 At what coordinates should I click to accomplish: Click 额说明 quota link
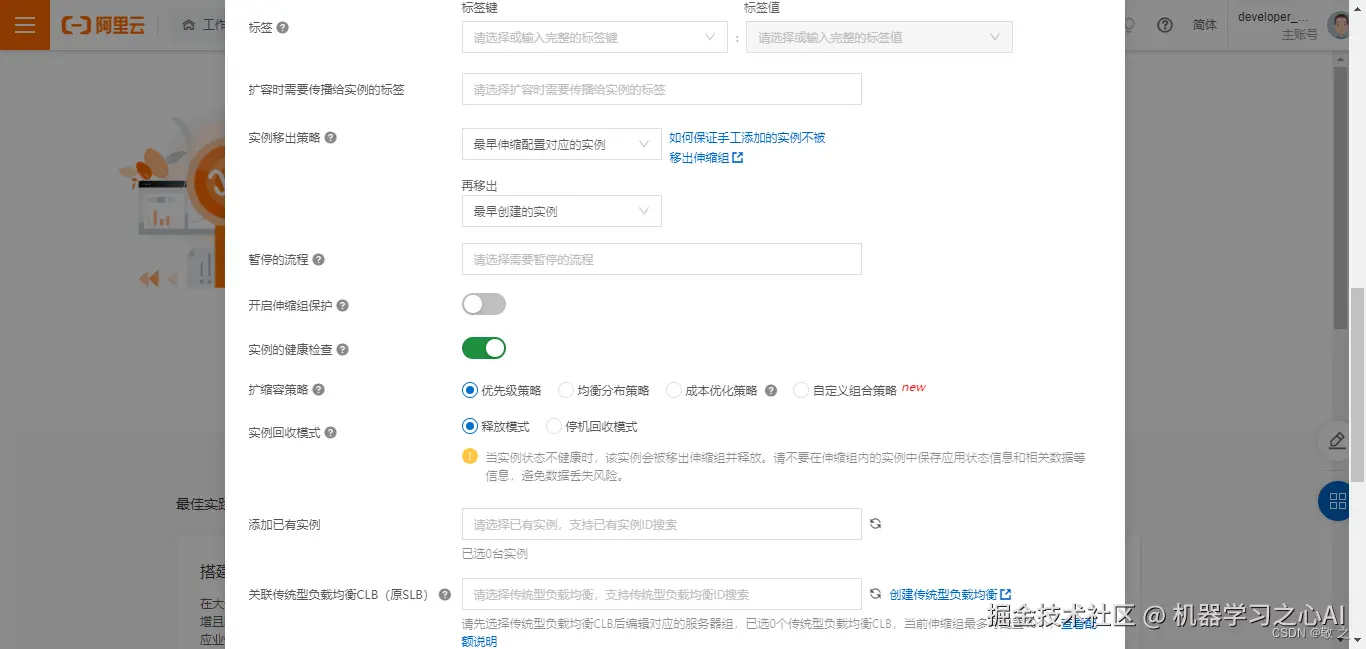click(x=479, y=641)
